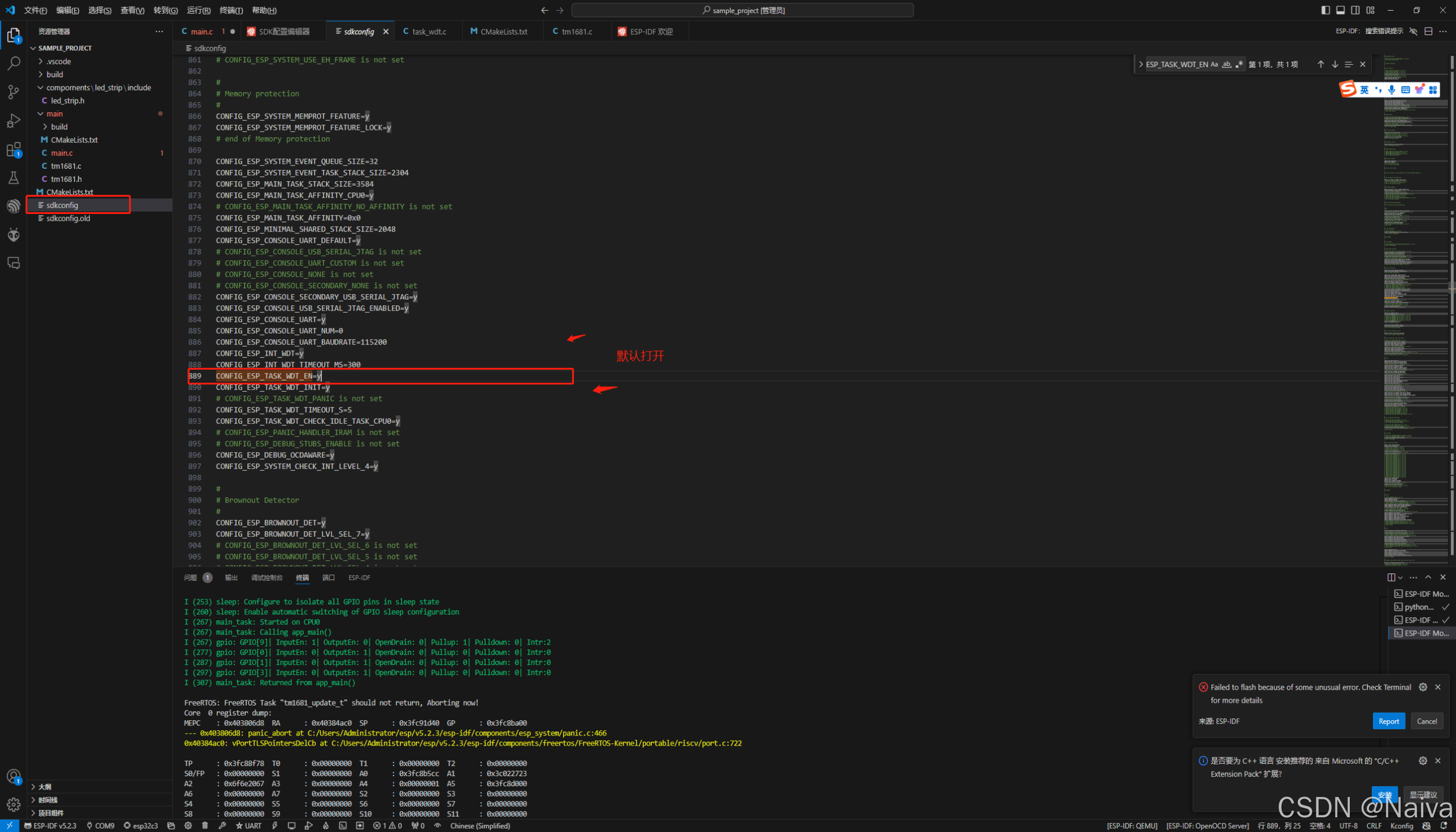This screenshot has width=1456, height=832.
Task: Build project using the wrench icon
Action: 223,826
